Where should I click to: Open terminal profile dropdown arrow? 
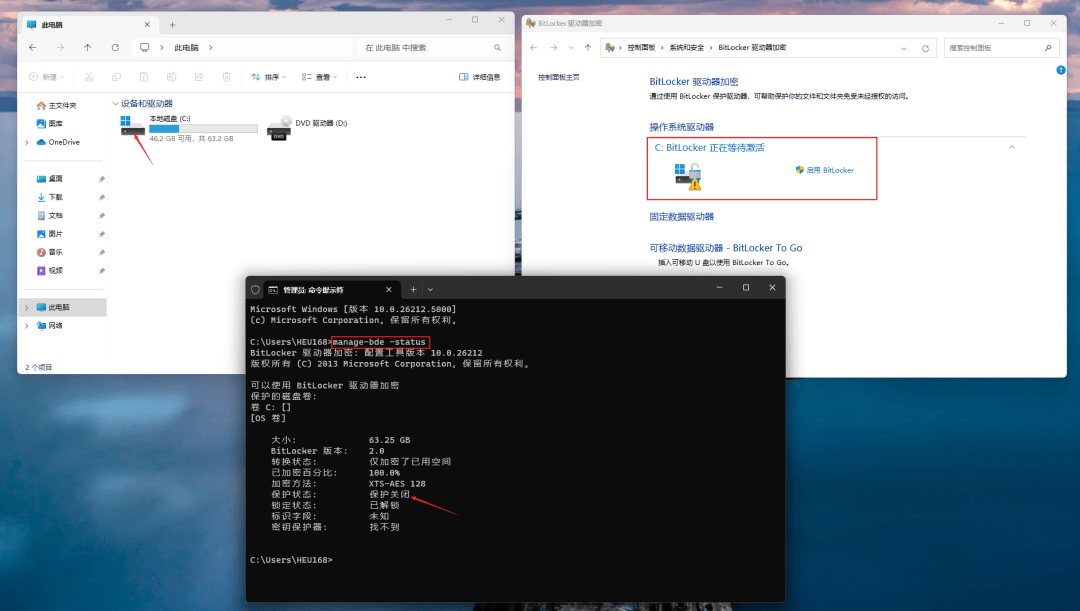431,289
